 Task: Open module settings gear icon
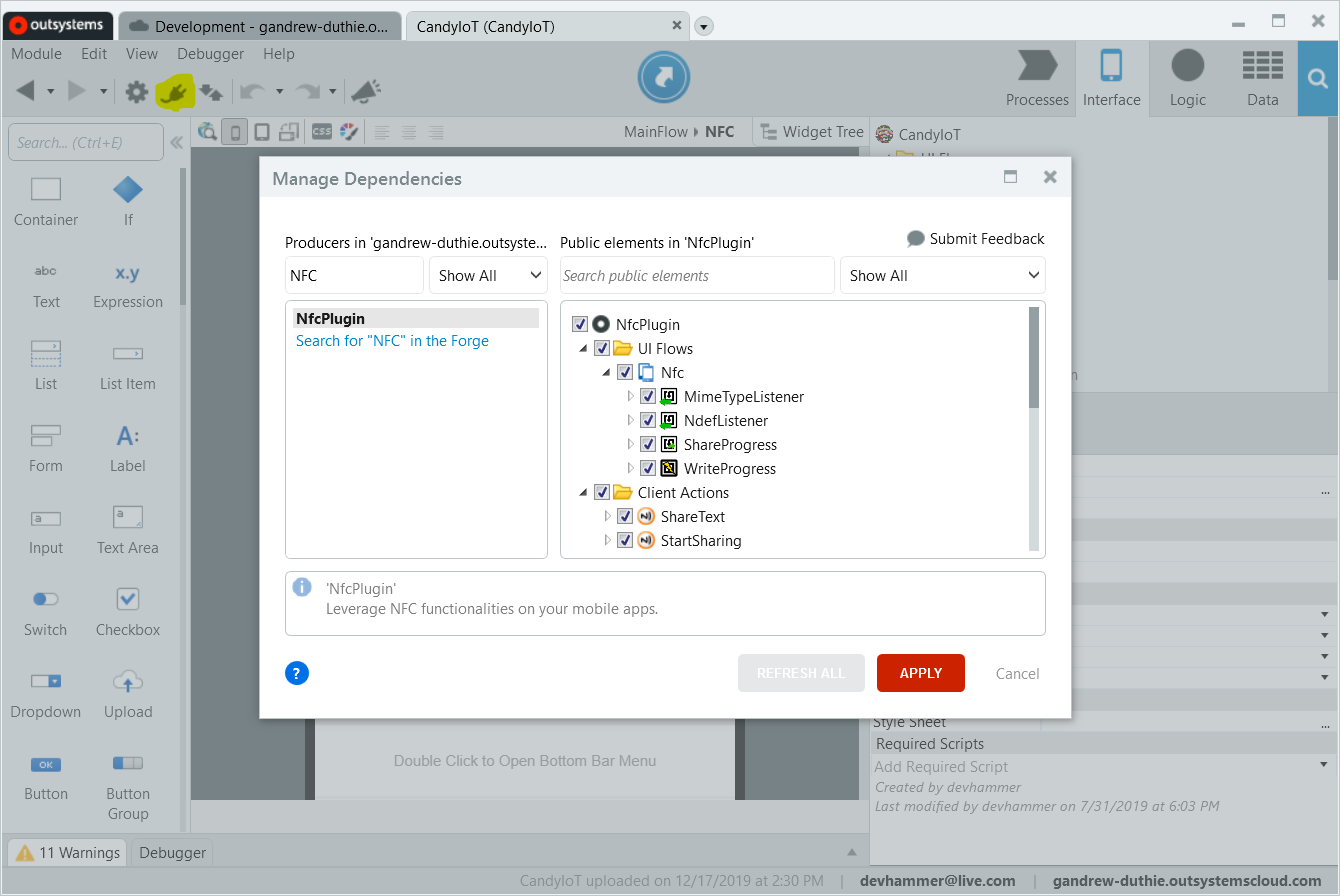pyautogui.click(x=137, y=92)
